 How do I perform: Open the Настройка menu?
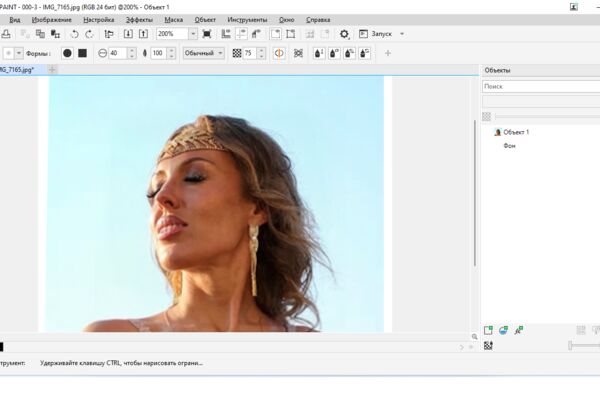[x=99, y=20]
